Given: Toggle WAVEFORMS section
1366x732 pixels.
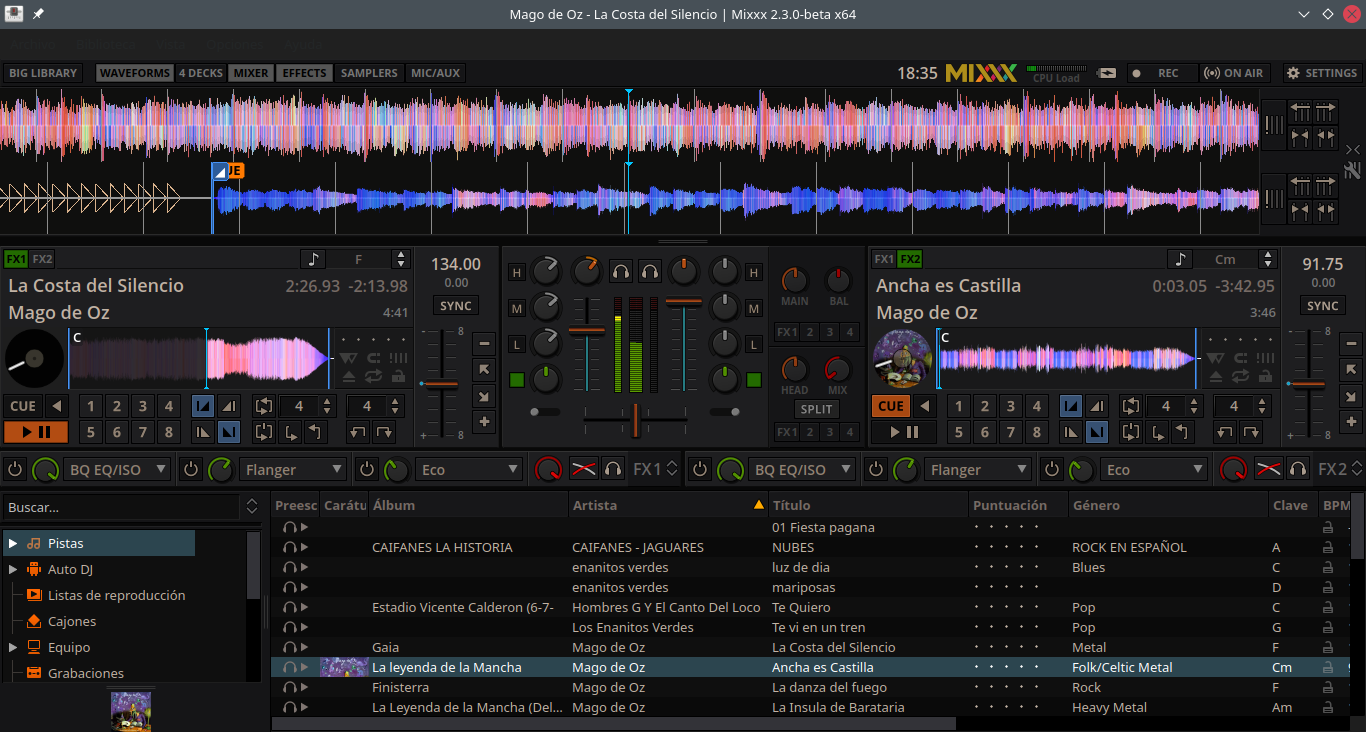Looking at the screenshot, I should pos(135,73).
